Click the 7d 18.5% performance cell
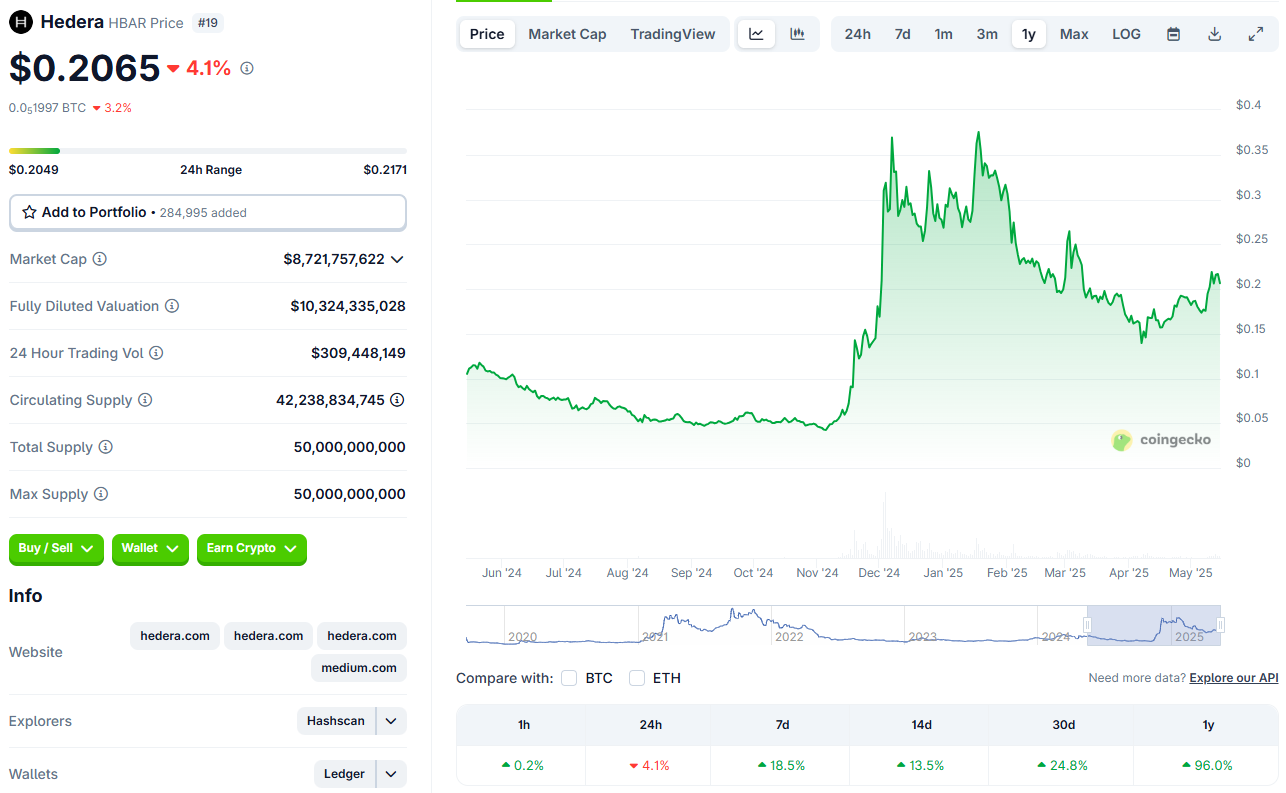This screenshot has width=1286, height=793. pyautogui.click(x=782, y=765)
